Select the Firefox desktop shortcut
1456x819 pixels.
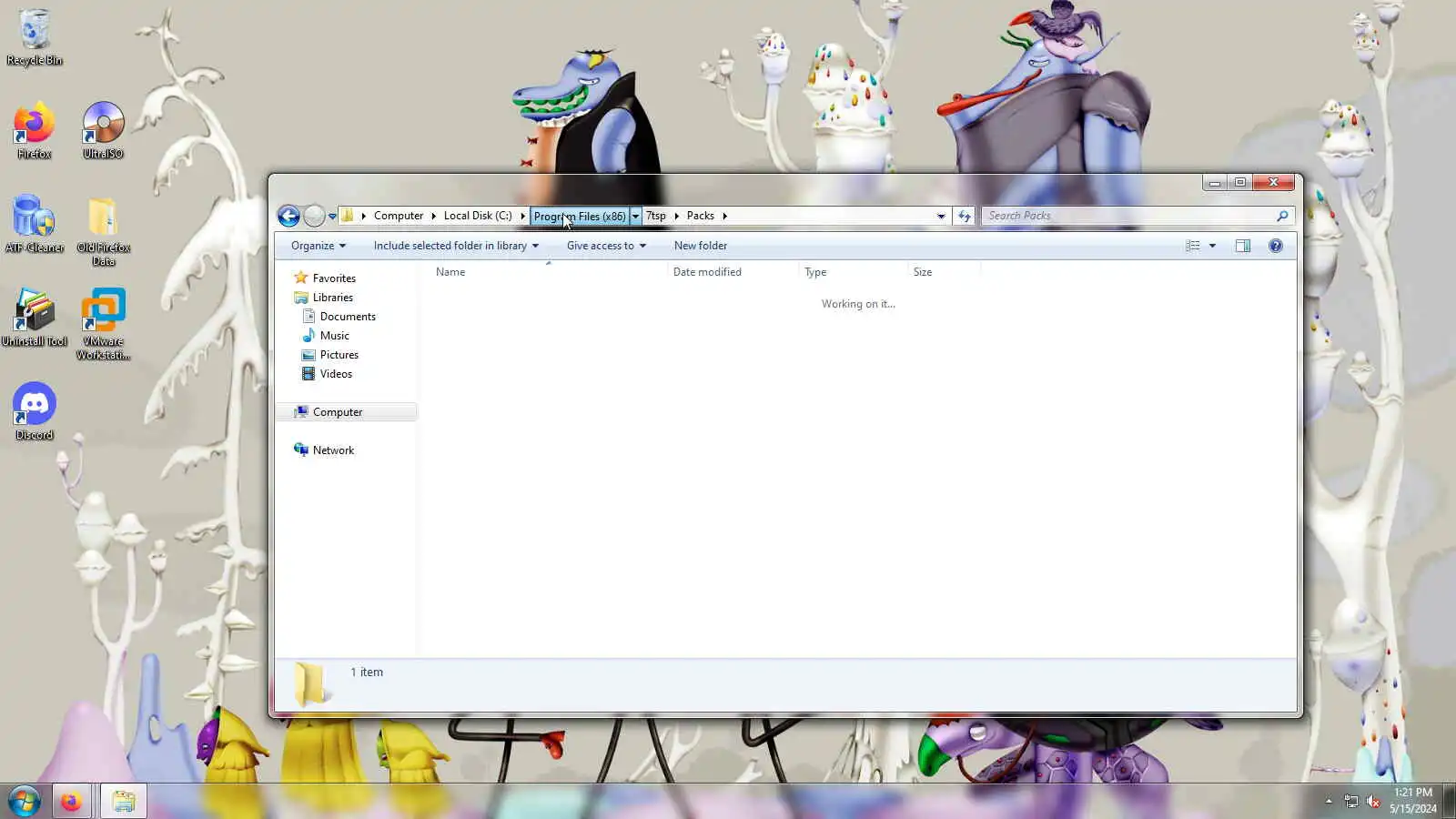point(35,131)
